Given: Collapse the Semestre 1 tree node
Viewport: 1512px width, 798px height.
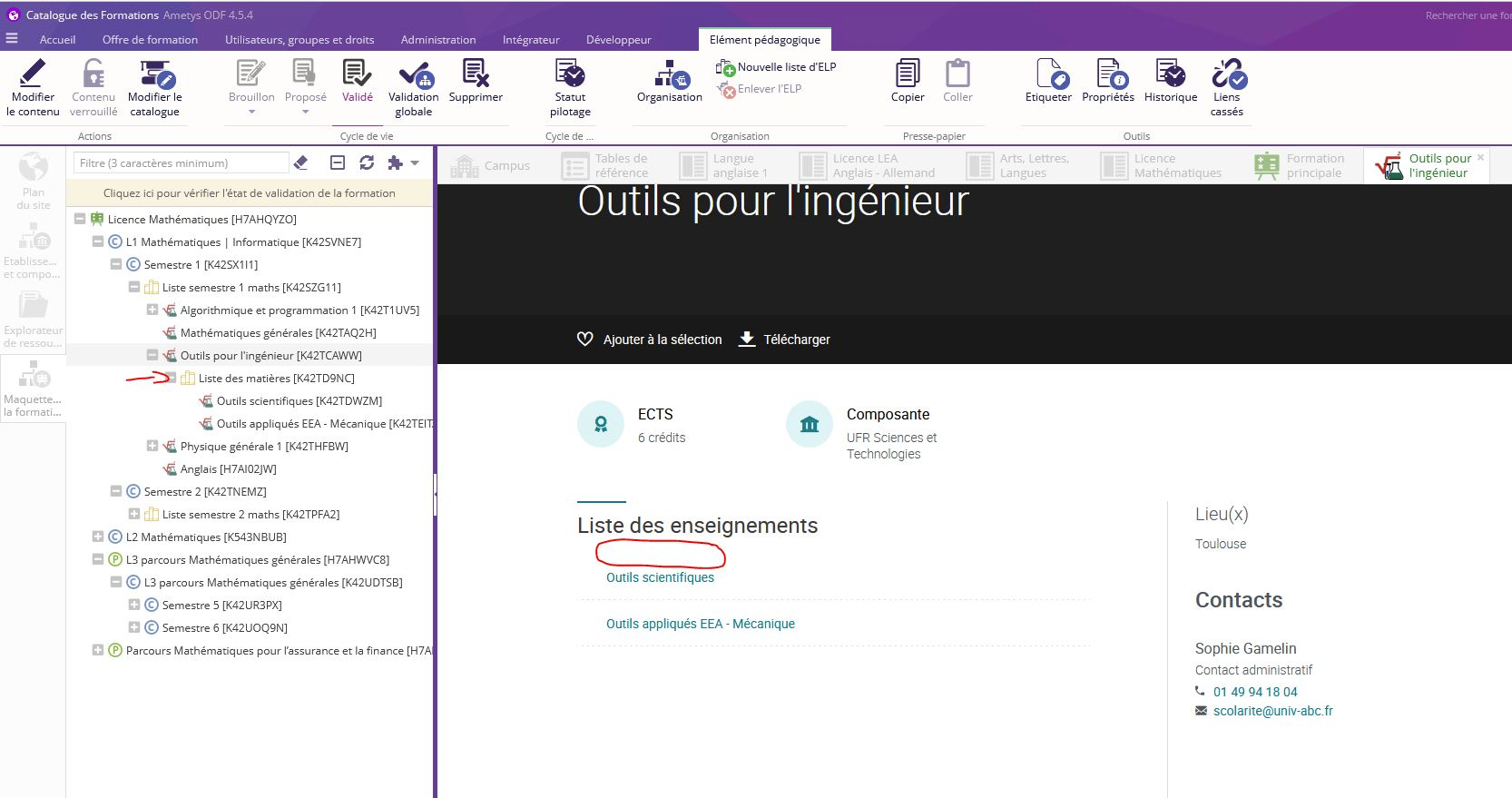Looking at the screenshot, I should point(116,265).
